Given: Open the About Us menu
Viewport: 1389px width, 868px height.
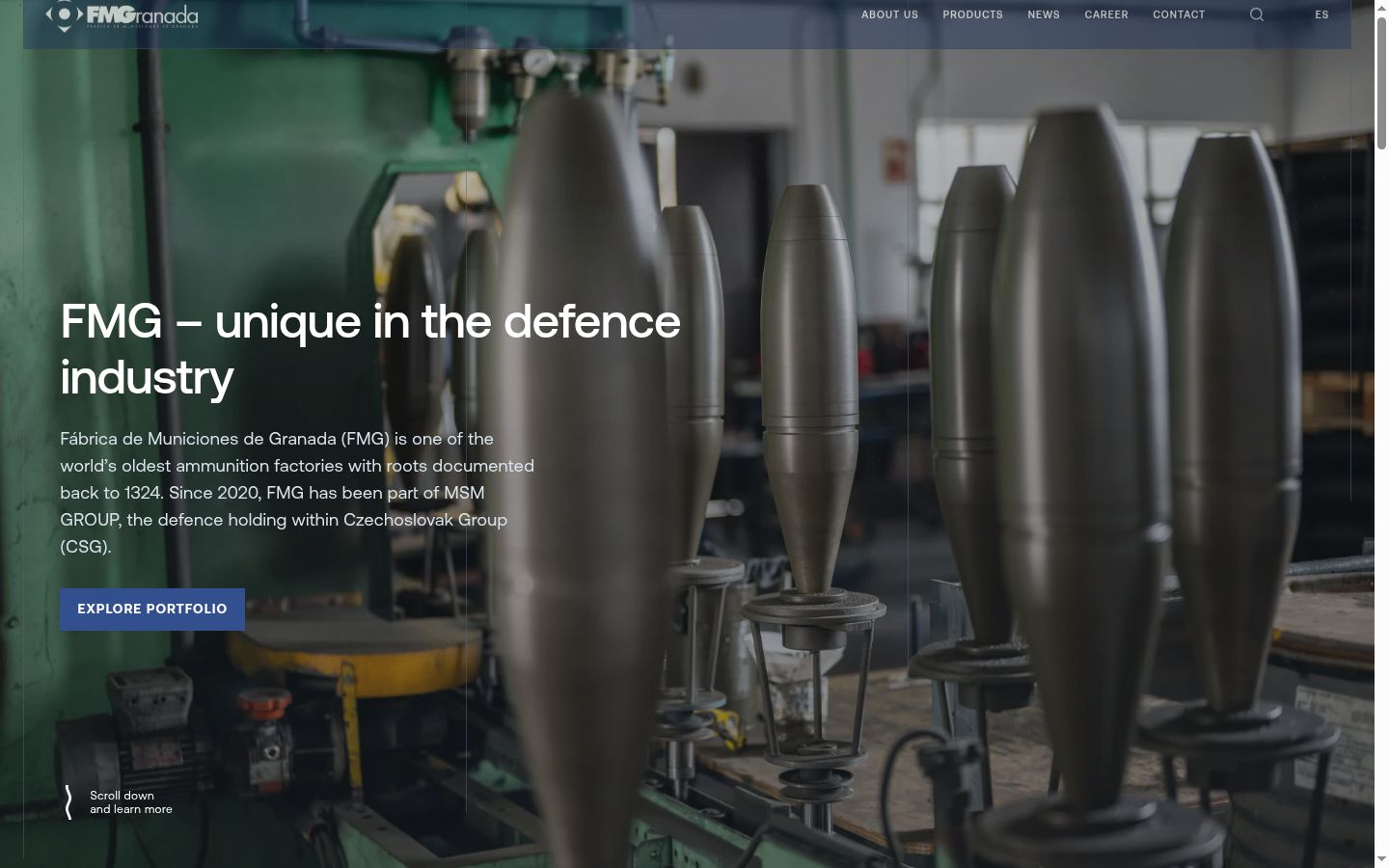Looking at the screenshot, I should [x=889, y=14].
